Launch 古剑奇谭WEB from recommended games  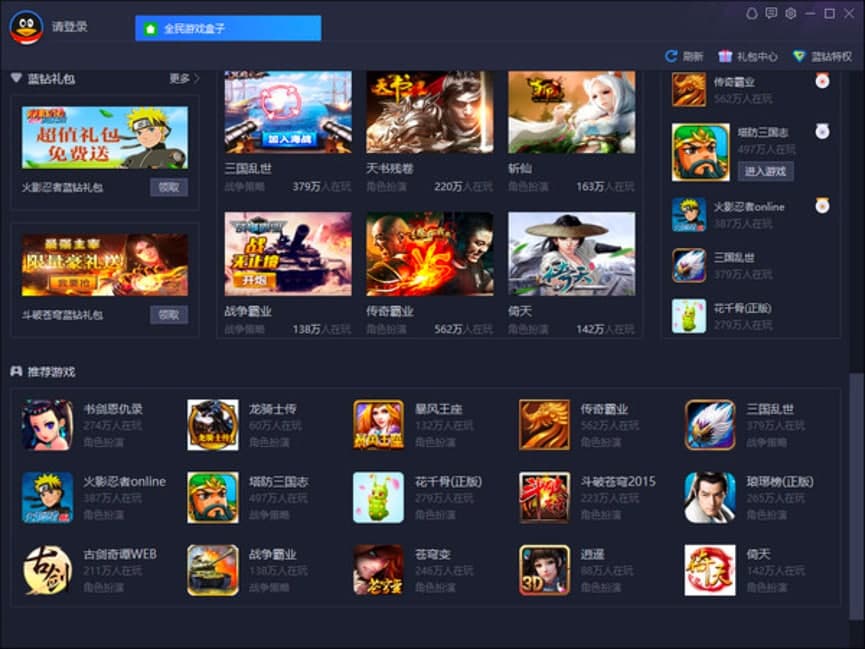[47, 570]
